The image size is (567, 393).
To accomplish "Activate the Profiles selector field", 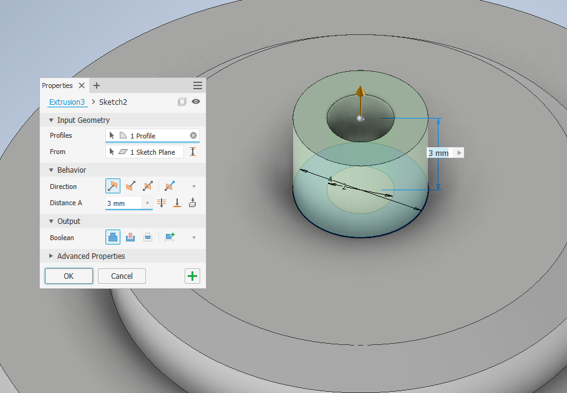I will 152,136.
